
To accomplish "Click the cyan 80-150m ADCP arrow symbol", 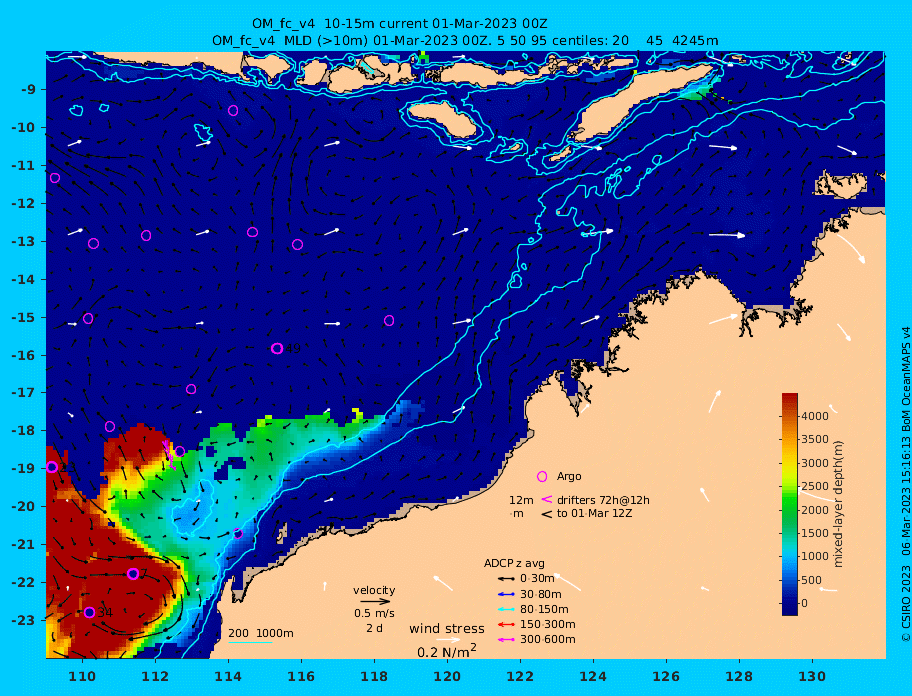I will coord(506,609).
